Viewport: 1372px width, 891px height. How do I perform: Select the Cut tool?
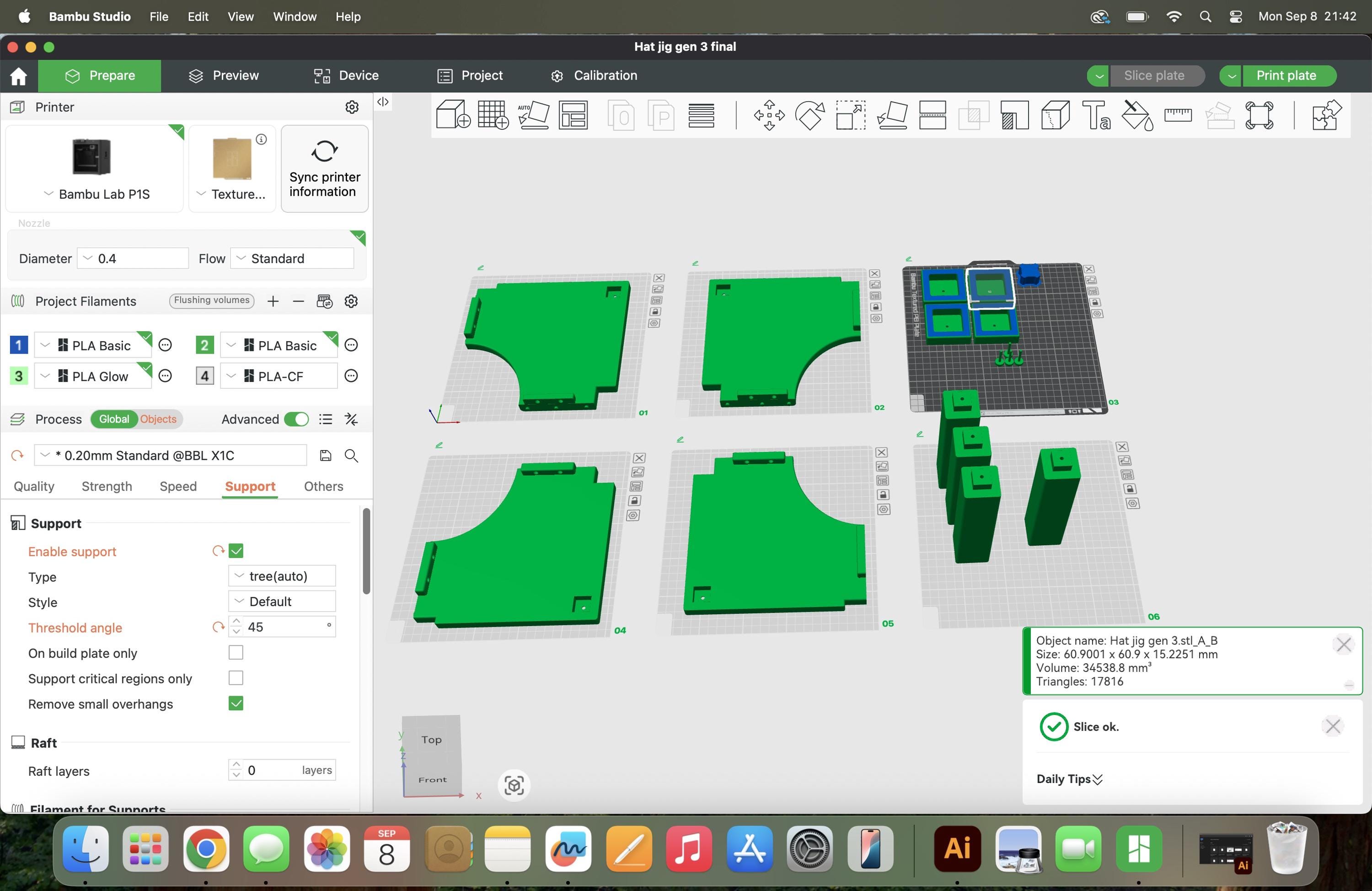[x=932, y=115]
